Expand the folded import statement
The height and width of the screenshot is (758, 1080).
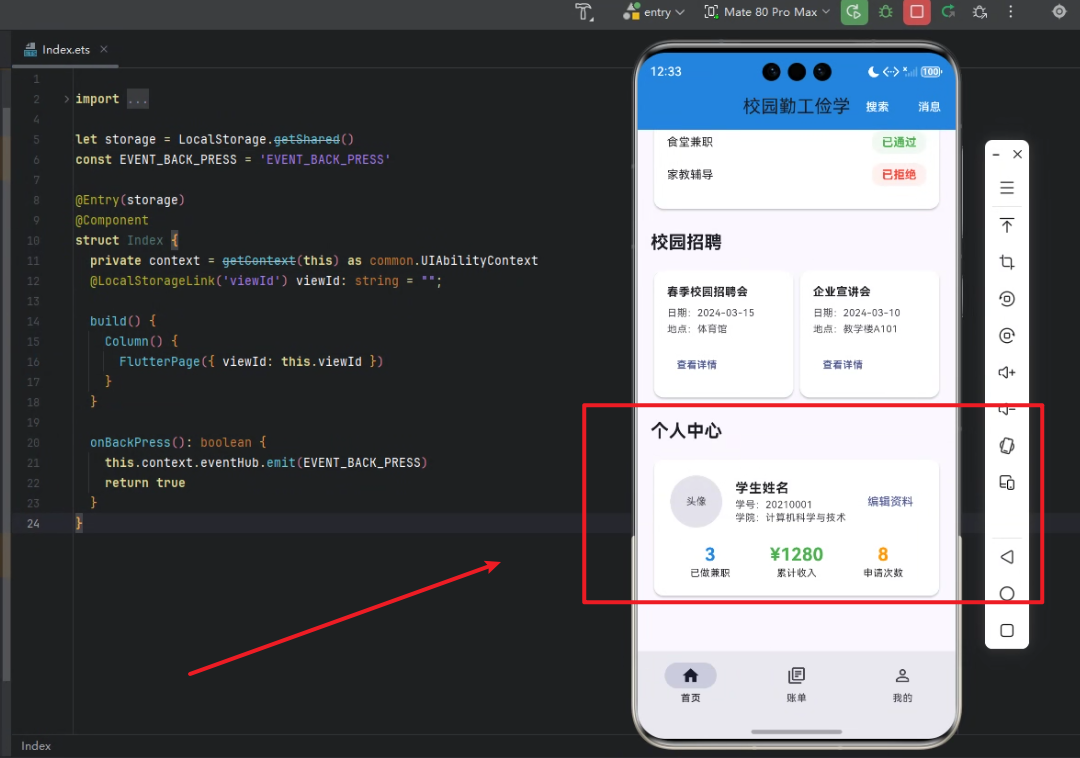(137, 98)
